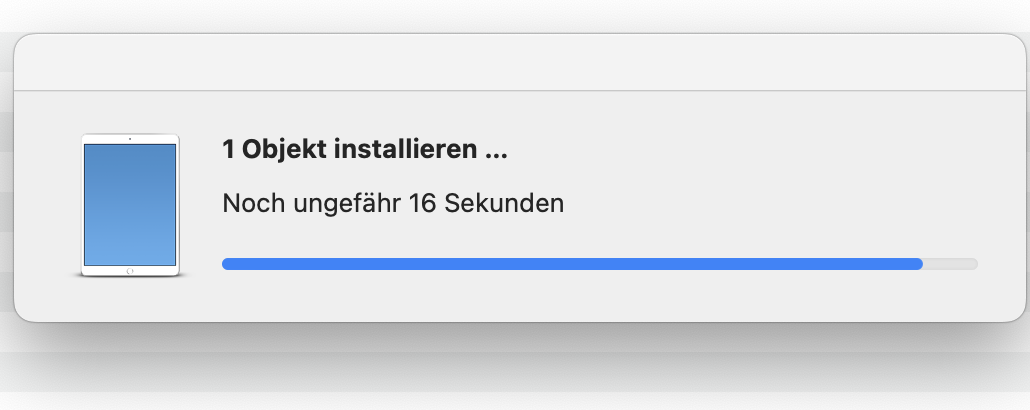
Task: Click the ellipsis after "installieren"
Action: [496, 153]
